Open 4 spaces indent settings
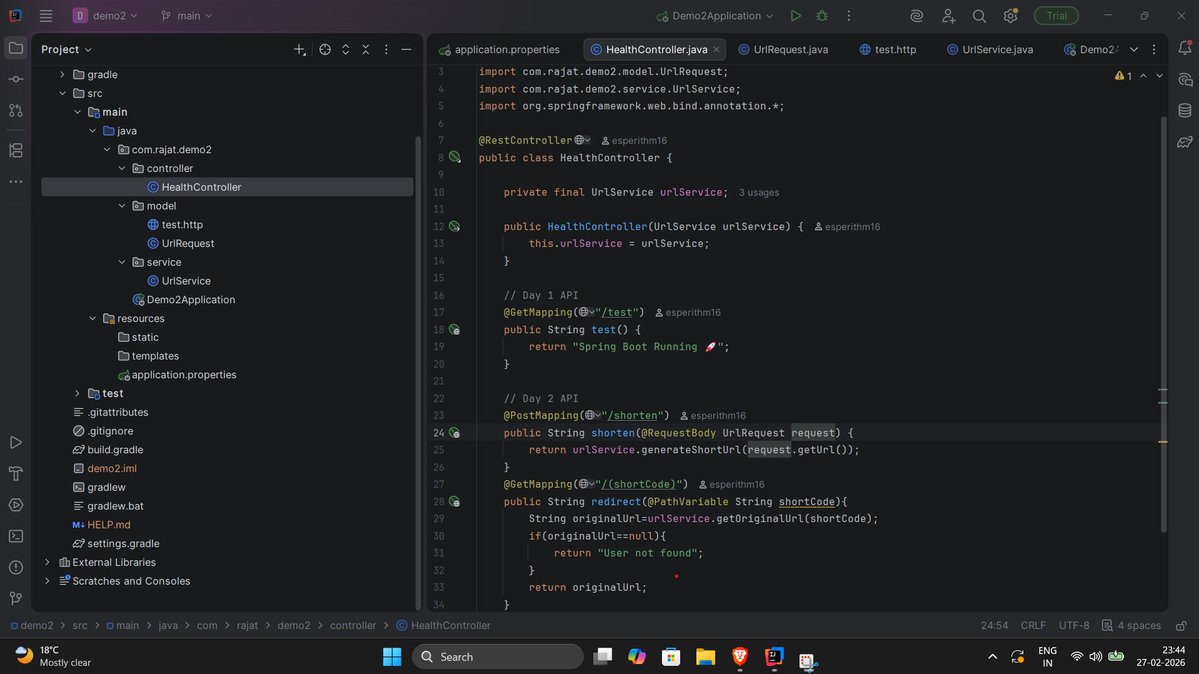 point(1132,626)
